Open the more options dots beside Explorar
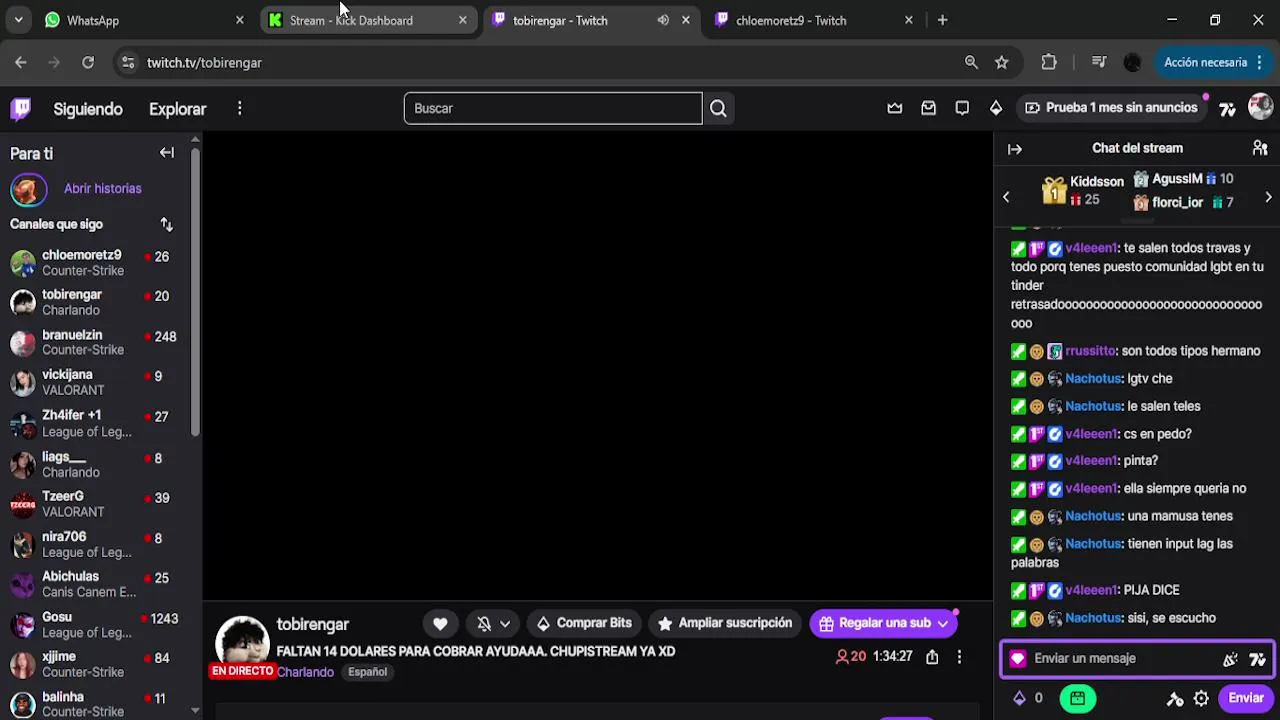The image size is (1280, 720). click(239, 108)
